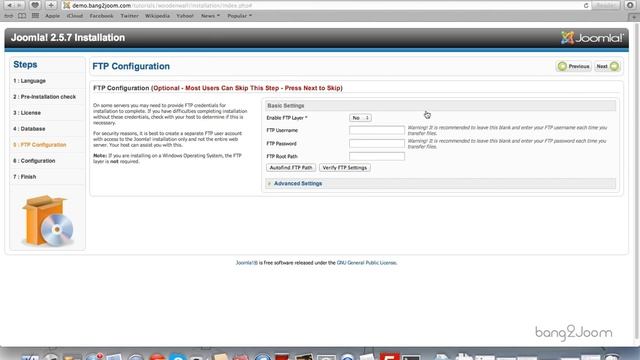Click into the FTP Password field

point(377,143)
